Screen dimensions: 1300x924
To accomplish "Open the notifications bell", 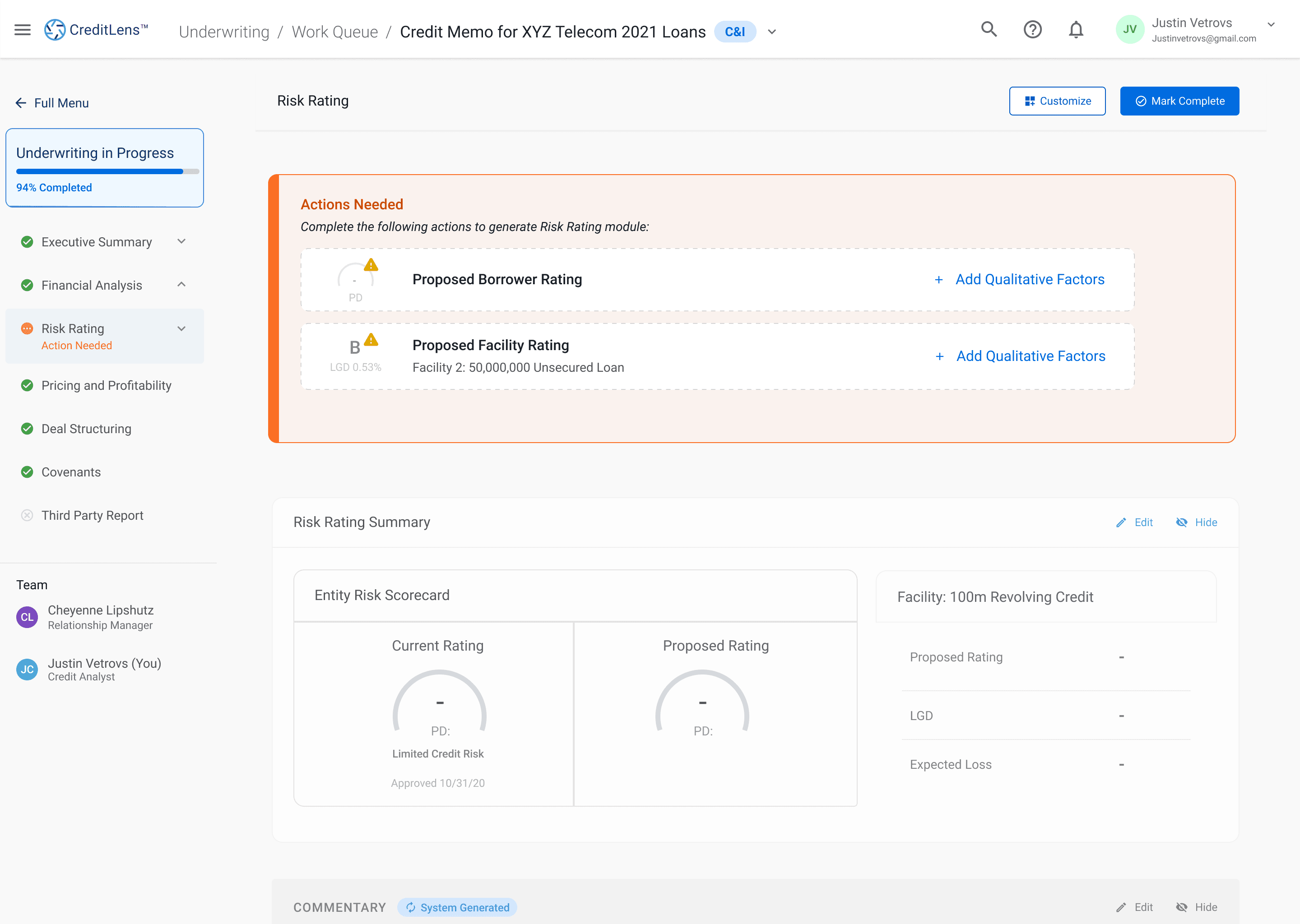I will point(1075,30).
